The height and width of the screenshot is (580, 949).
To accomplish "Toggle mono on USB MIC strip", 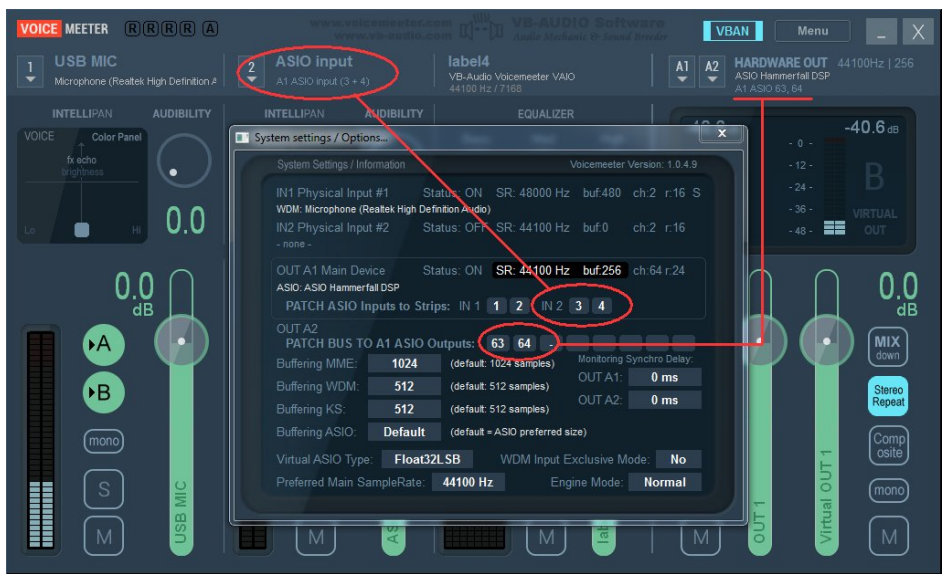I will (x=103, y=441).
